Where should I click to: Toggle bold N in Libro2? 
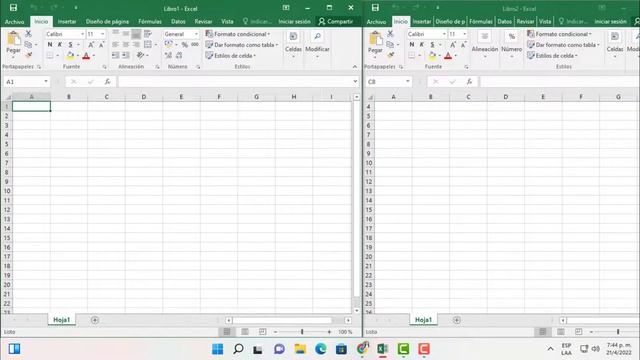[x=412, y=44]
